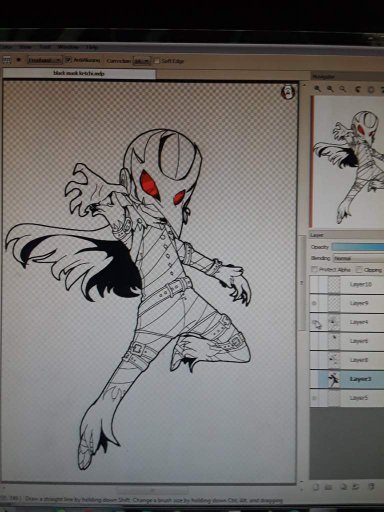Screen dimensions: 384x512
Task: Tick the Protect Alpha checkbox
Action: coord(314,269)
